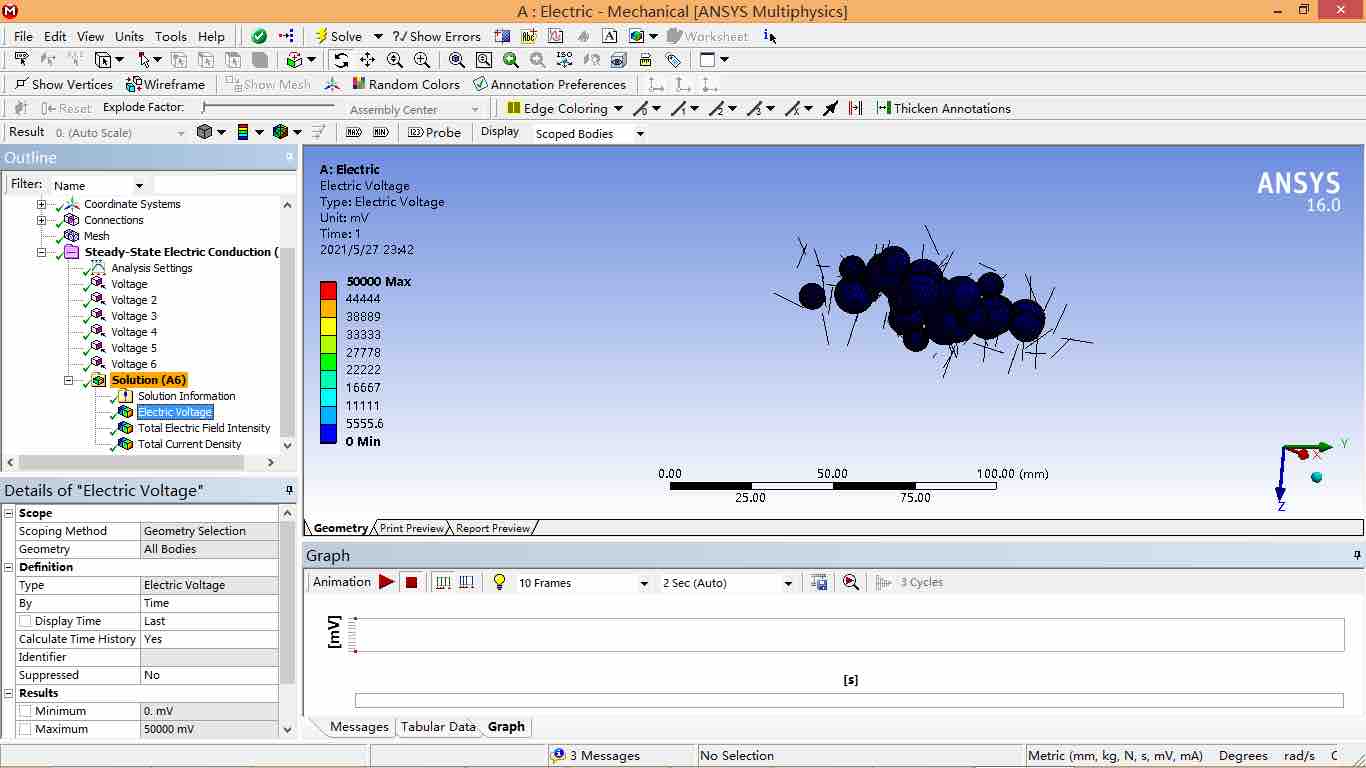The height and width of the screenshot is (768, 1366).
Task: Click Export Video File icon
Action: 819,582
